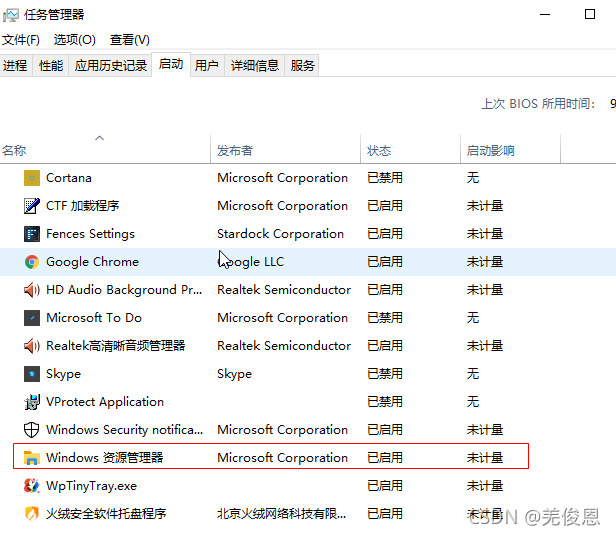Open the 文件(F) menu
The width and height of the screenshot is (616, 535).
(x=21, y=40)
